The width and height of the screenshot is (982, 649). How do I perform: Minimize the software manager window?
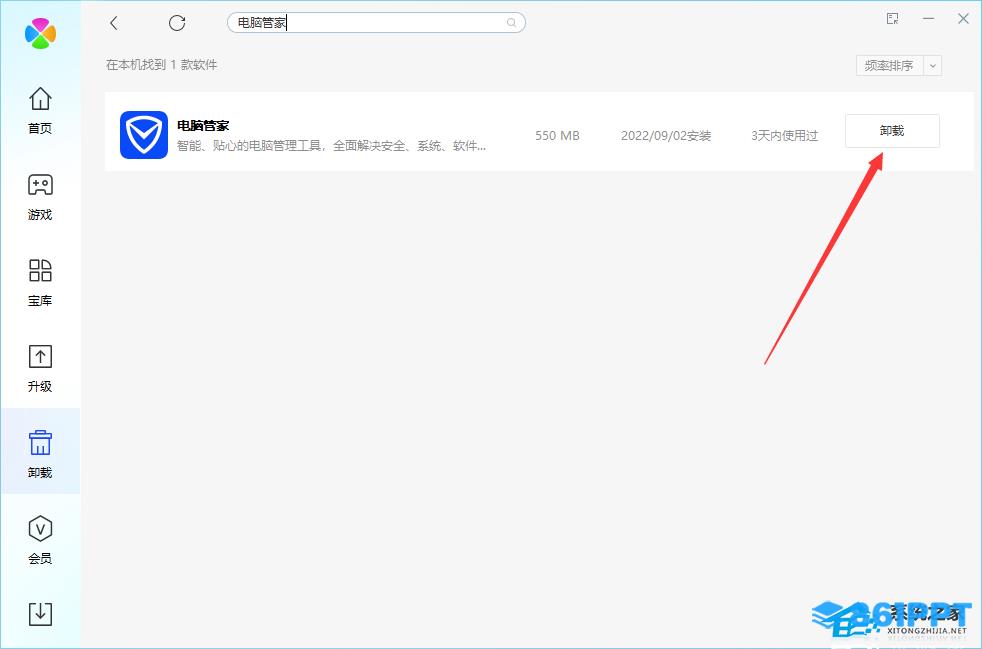point(928,19)
